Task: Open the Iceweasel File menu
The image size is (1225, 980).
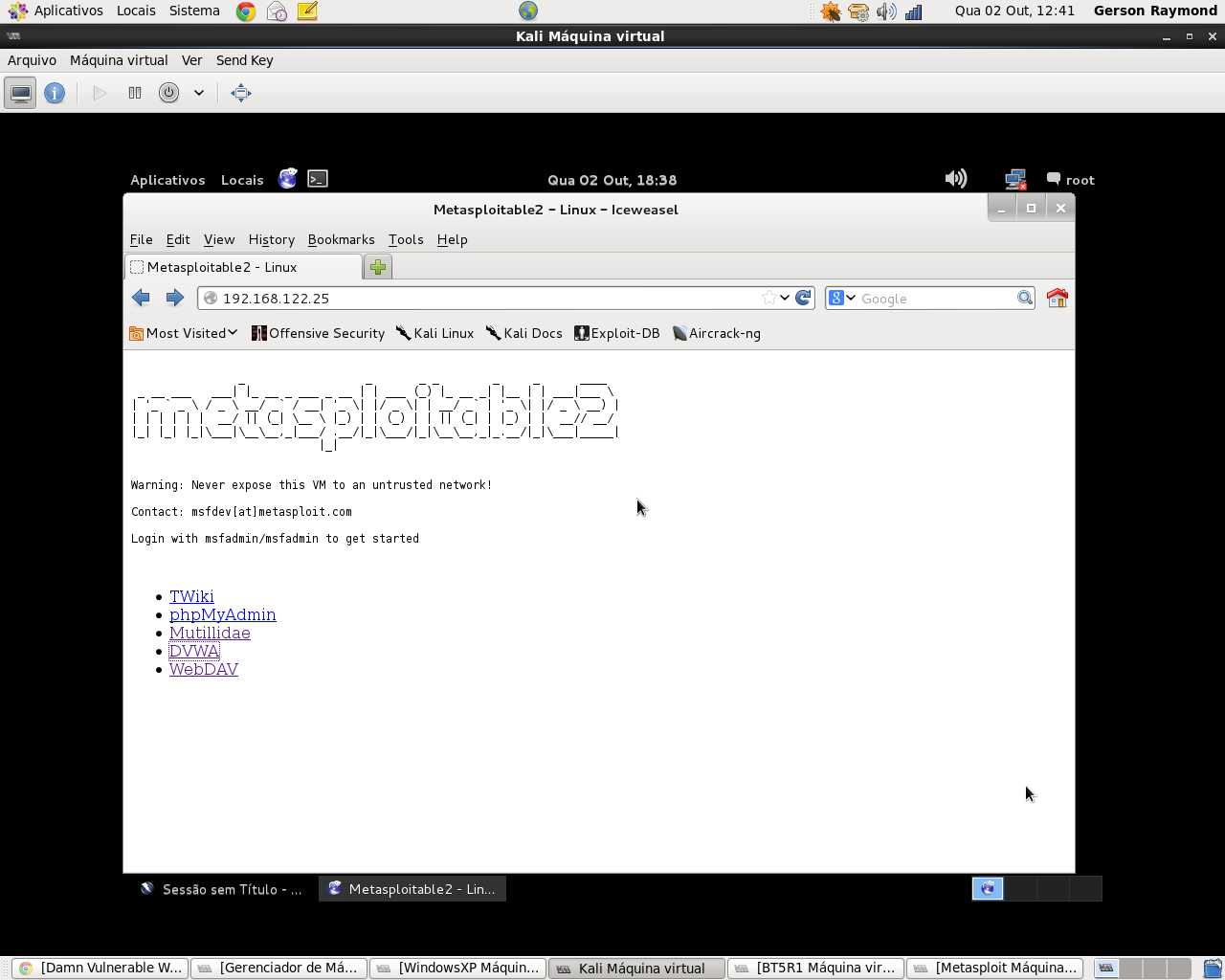Action: tap(141, 239)
